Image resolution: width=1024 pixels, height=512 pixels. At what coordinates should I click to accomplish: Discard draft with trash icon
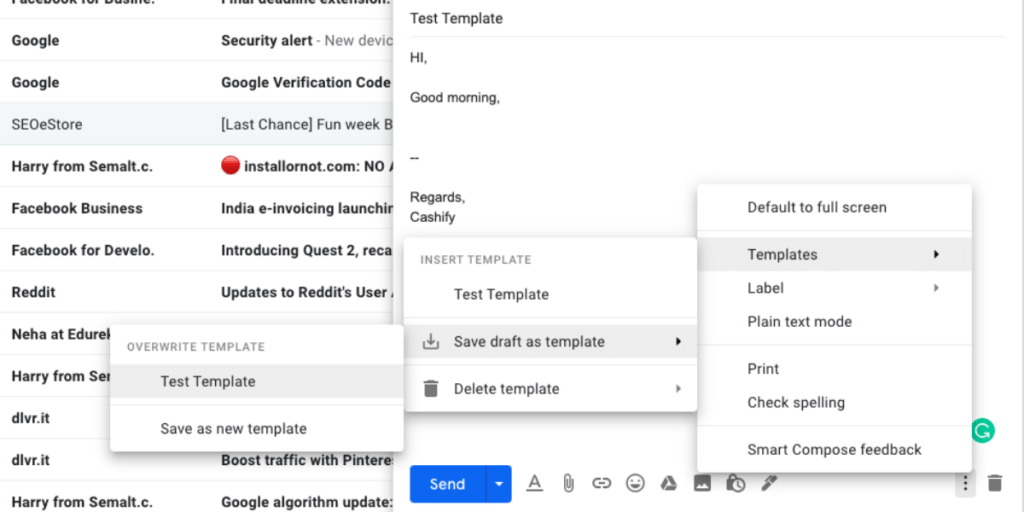coord(995,483)
